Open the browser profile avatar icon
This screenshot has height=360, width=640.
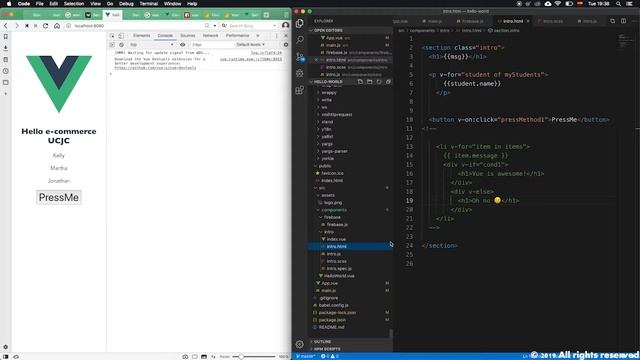pyautogui.click(x=285, y=25)
